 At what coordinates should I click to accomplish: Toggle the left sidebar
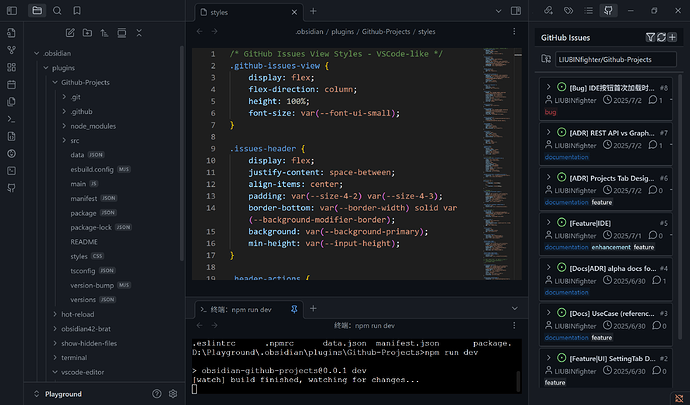[12, 11]
